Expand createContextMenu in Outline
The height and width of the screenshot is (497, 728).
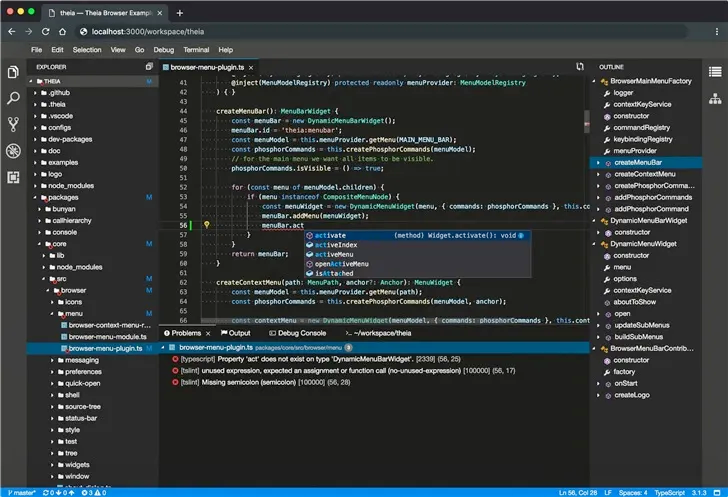click(x=598, y=174)
